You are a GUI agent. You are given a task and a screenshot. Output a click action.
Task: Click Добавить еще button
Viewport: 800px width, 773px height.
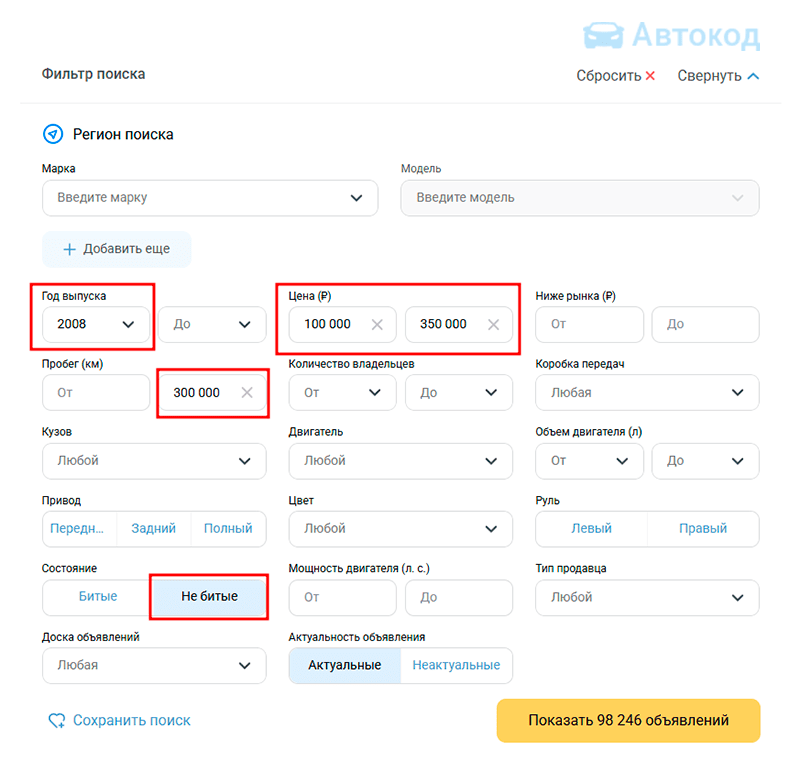coord(117,249)
